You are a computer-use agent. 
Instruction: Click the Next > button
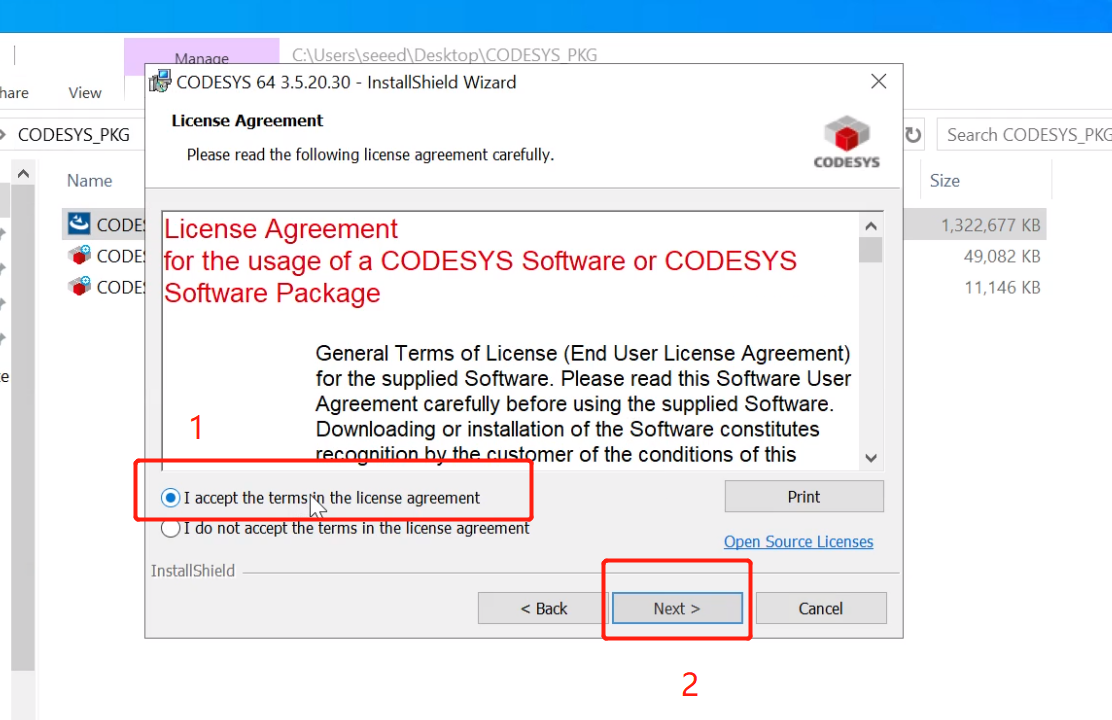(677, 609)
